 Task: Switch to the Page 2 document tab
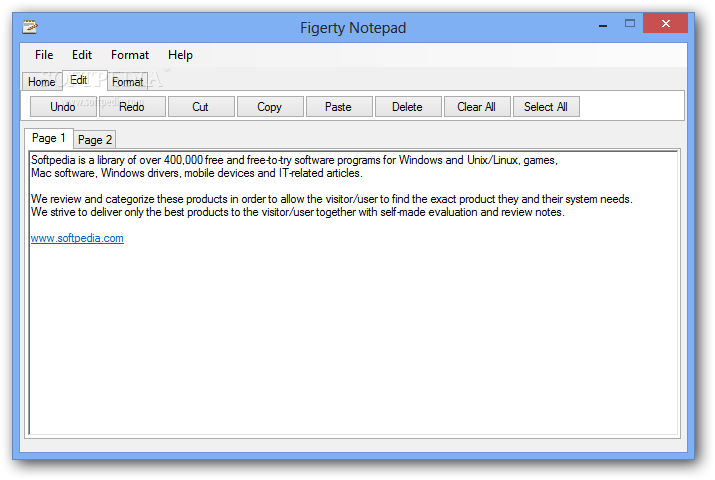[95, 139]
